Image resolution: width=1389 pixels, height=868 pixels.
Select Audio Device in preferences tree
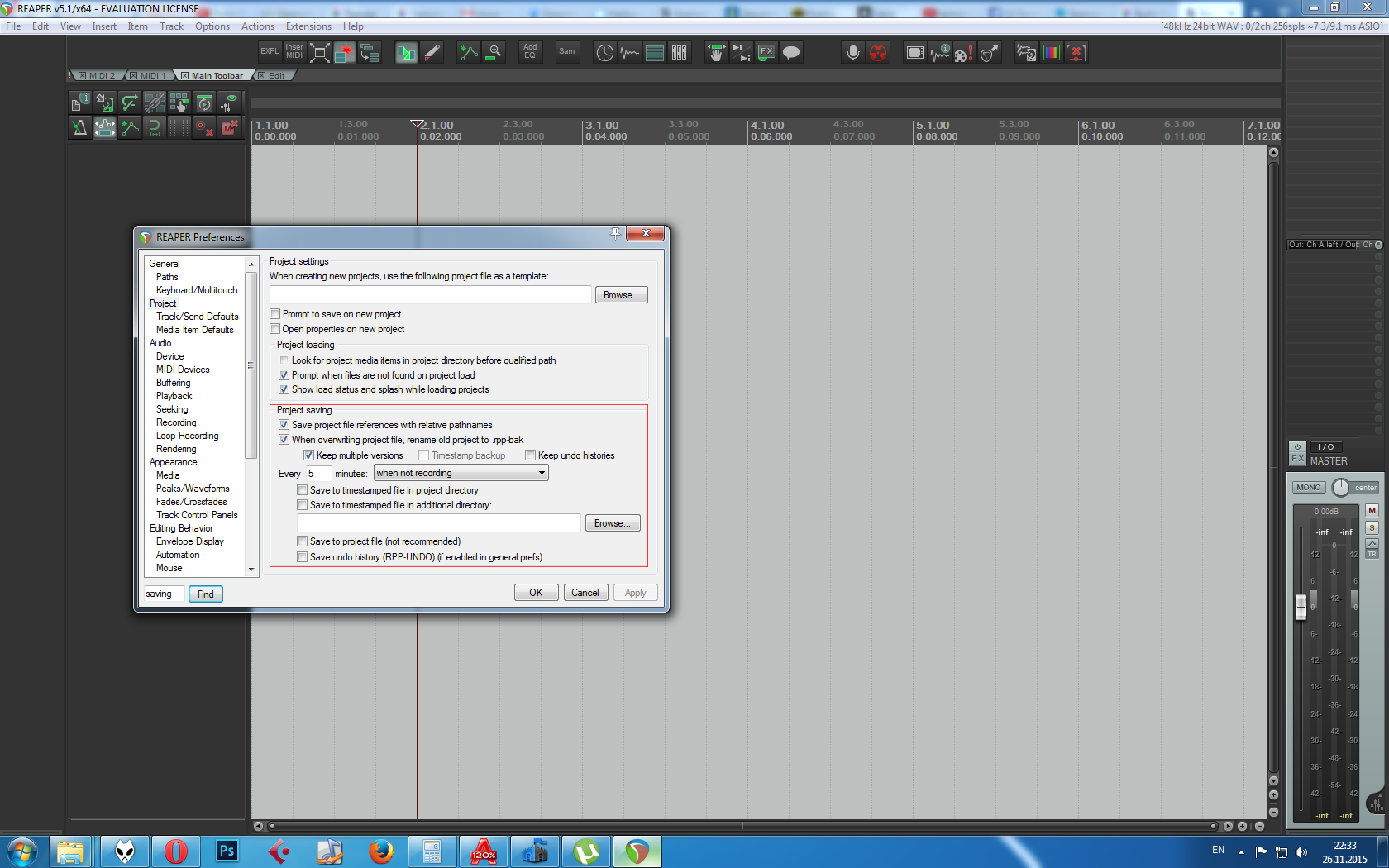coord(170,356)
